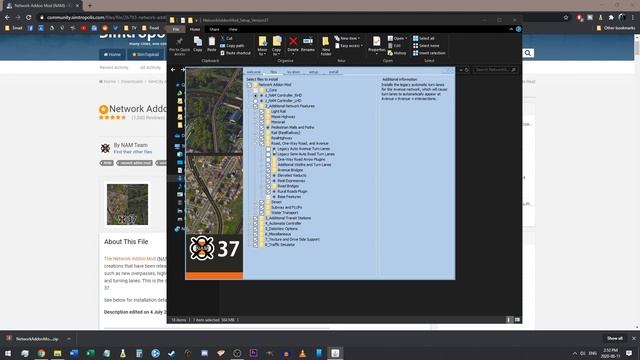The height and width of the screenshot is (360, 640).
Task: Click Home button on Simtropolis nav
Action: 112,54
